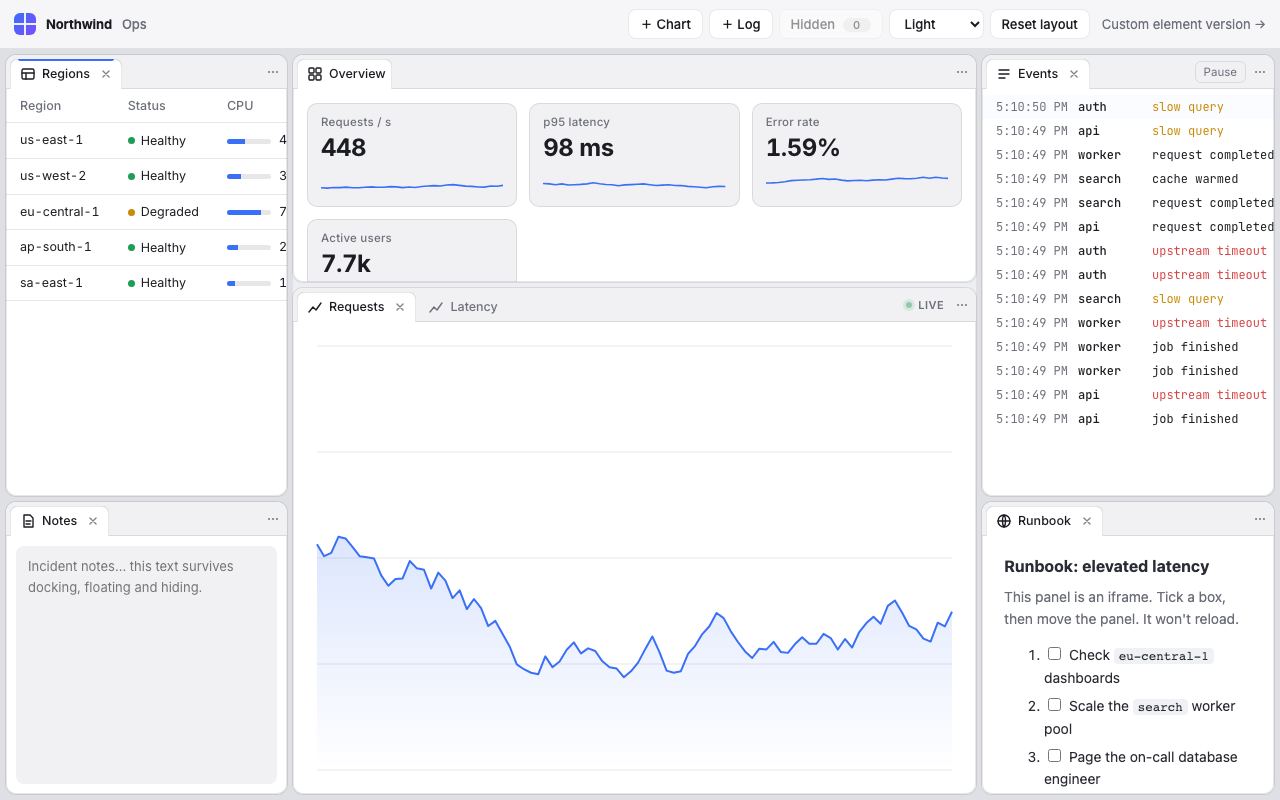Tick the Scale the search worker pool box
The image size is (1280, 800).
1054,705
